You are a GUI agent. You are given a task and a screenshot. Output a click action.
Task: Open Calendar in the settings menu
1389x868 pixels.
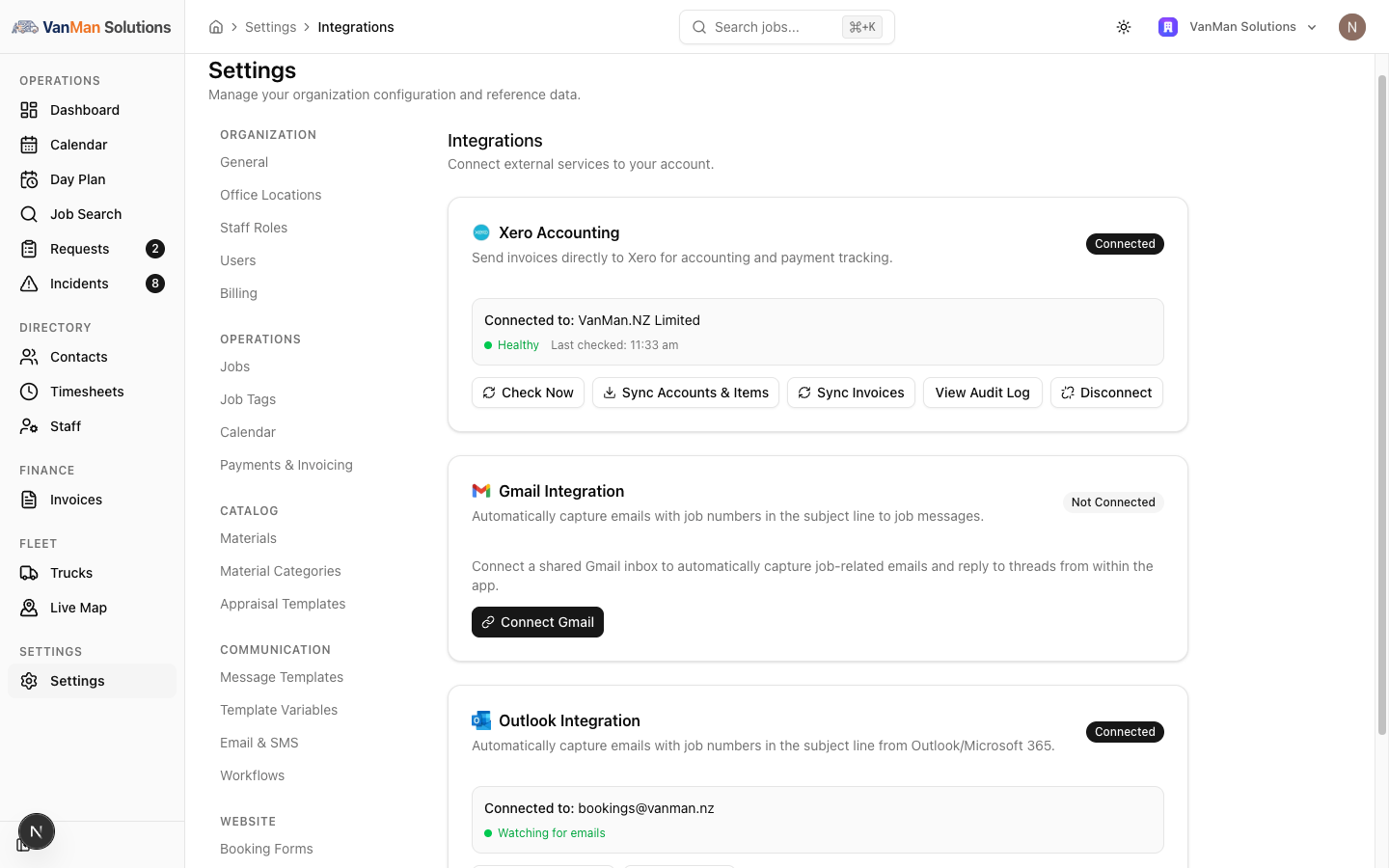[x=248, y=432]
